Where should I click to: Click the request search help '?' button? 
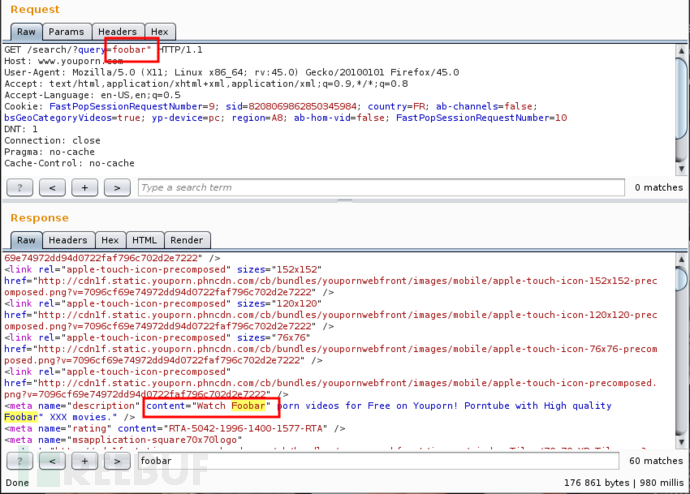pos(19,187)
